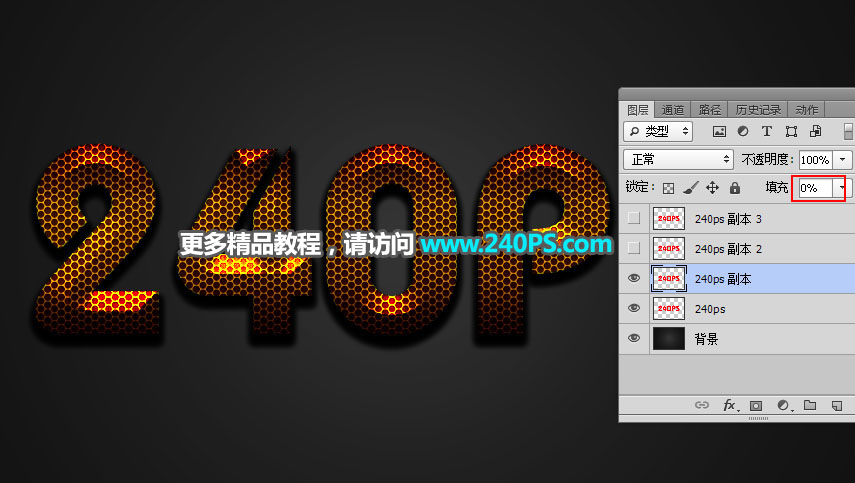Hide the 240ps 副本 layer
The width and height of the screenshot is (855, 483).
[x=634, y=278]
